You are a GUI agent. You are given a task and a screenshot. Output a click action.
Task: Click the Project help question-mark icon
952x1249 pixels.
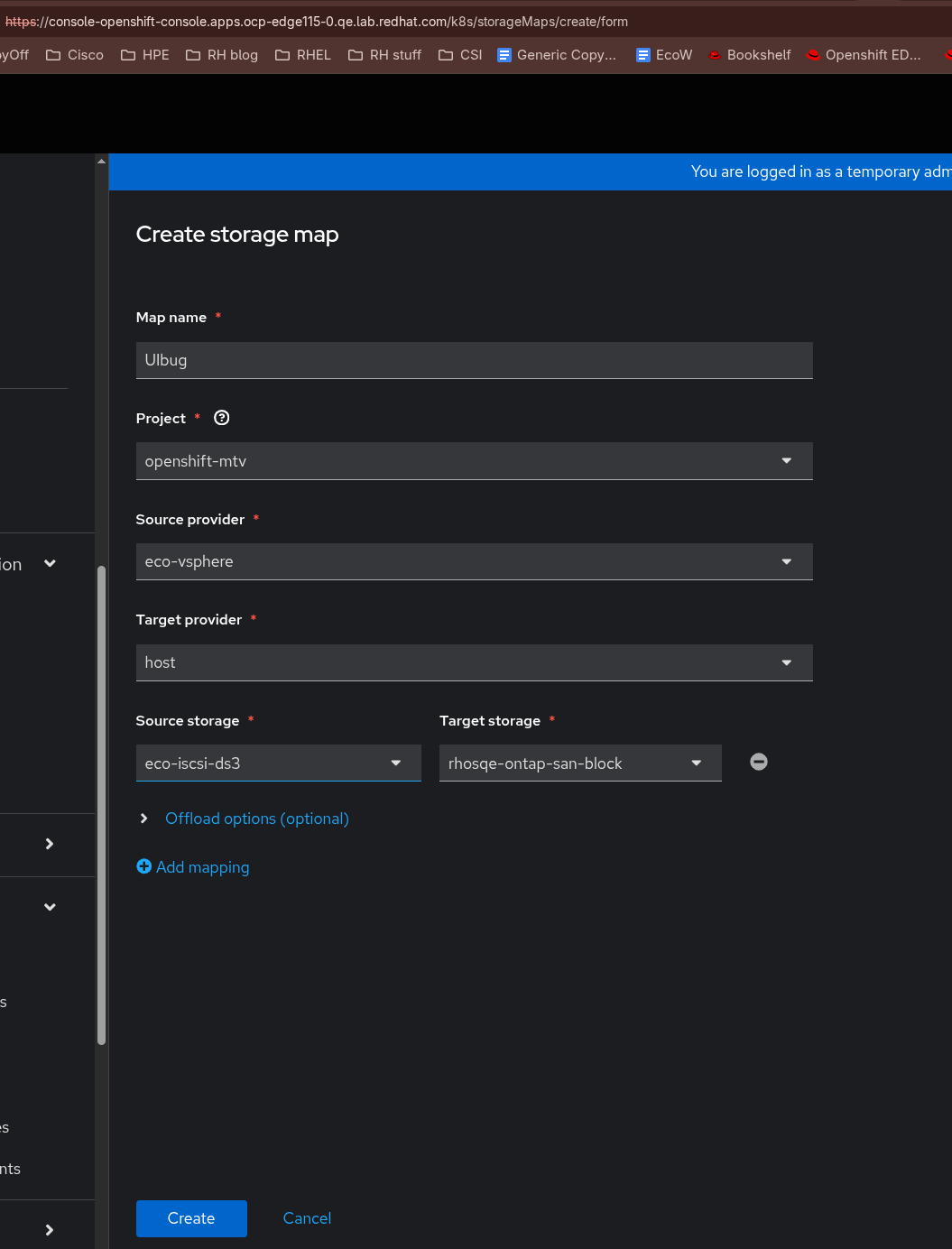(221, 418)
